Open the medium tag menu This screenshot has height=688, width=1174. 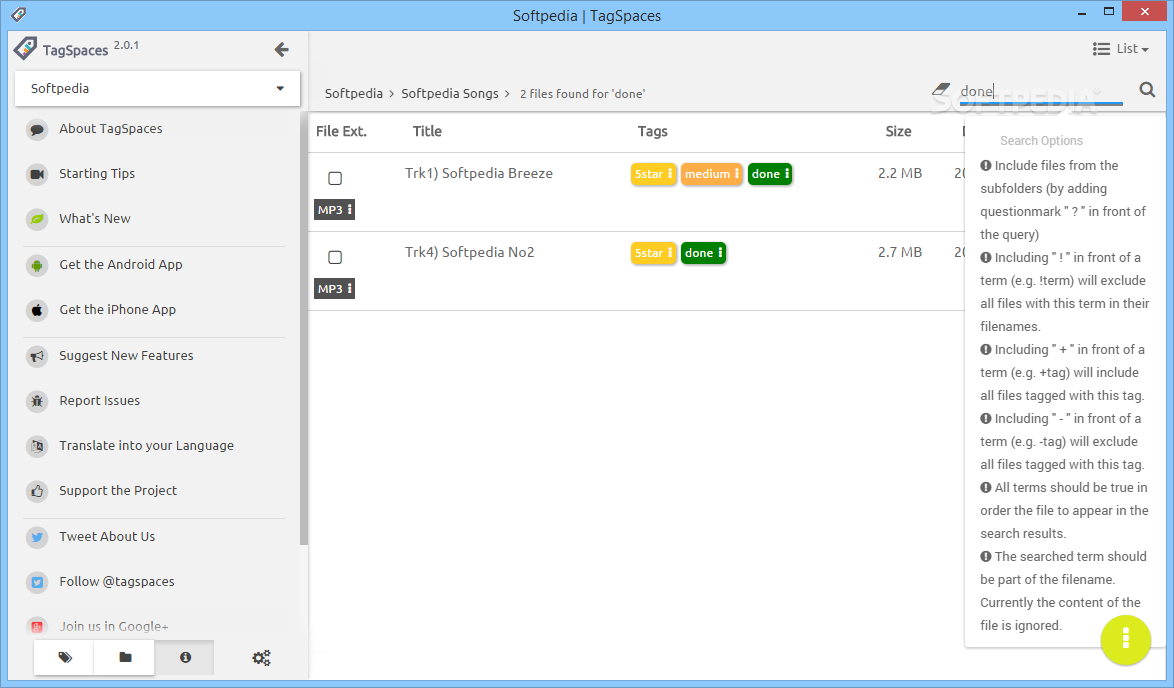711,174
